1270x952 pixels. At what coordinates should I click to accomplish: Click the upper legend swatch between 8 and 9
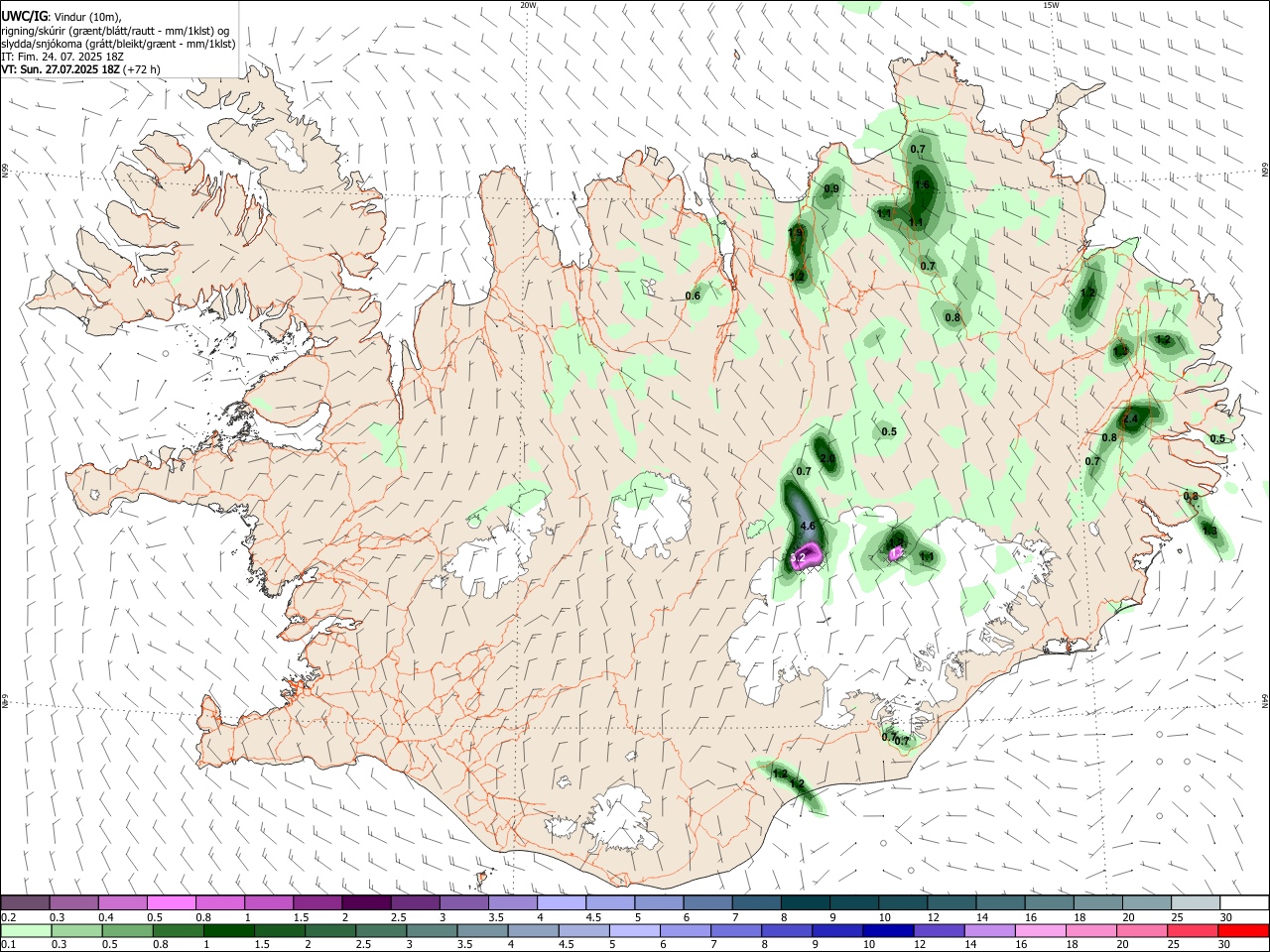pos(806,902)
